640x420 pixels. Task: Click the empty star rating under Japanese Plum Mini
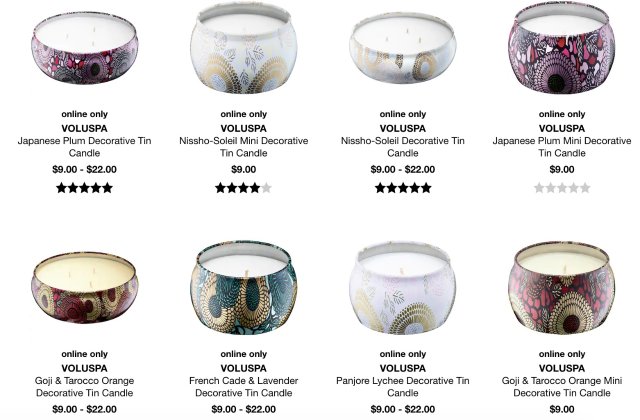562,188
